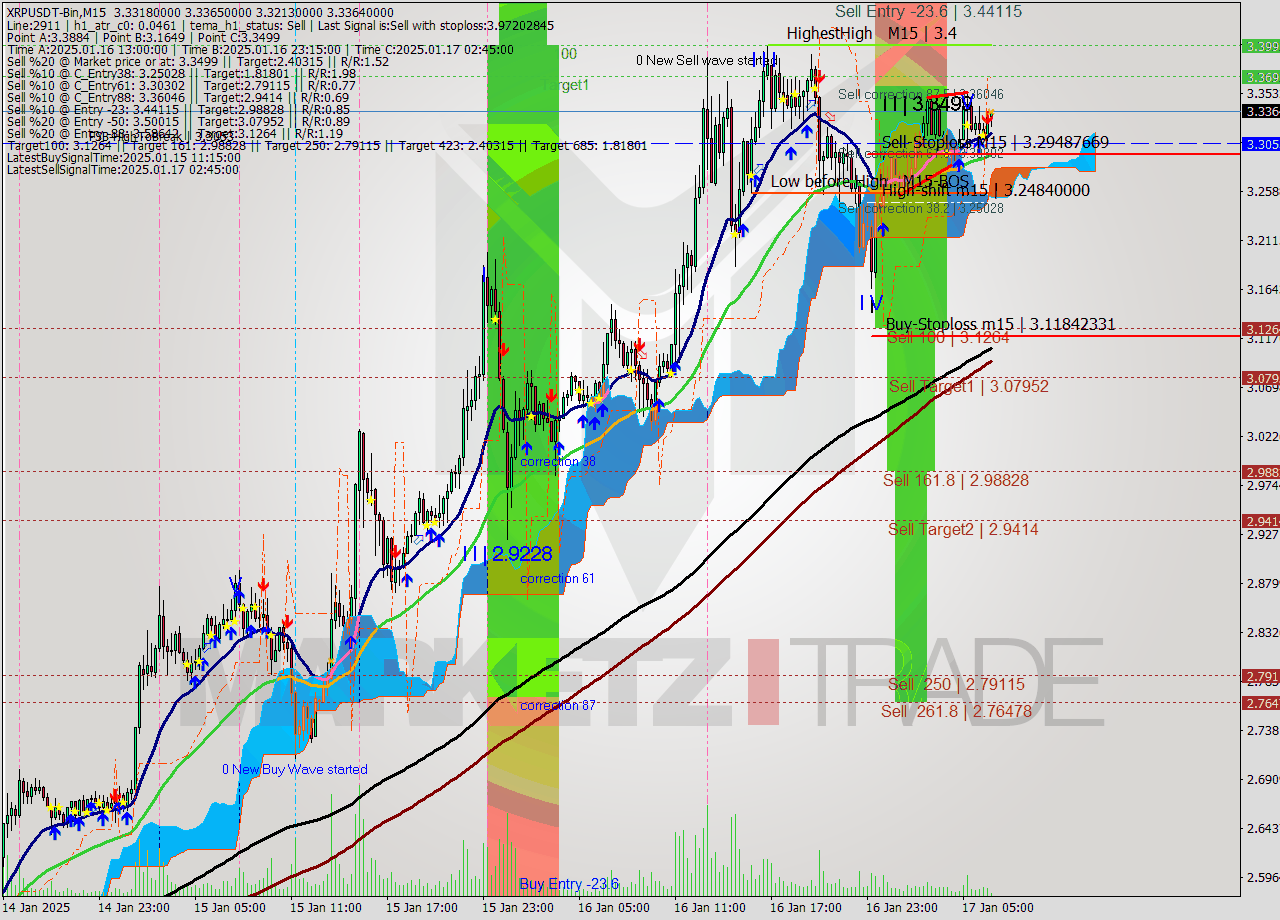
Task: Click the '16 Jan 23:00' time label
Action: (901, 908)
